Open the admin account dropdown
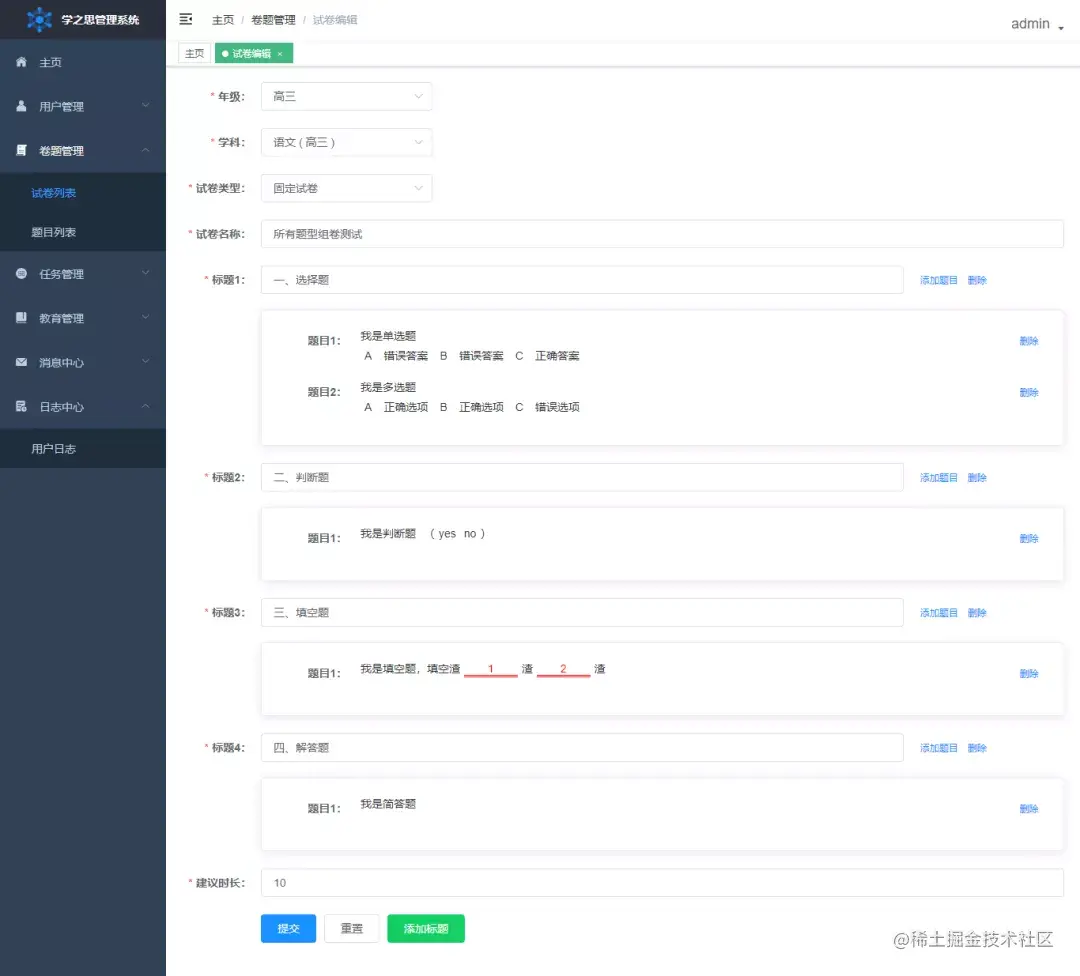Image resolution: width=1080 pixels, height=976 pixels. click(x=1037, y=24)
